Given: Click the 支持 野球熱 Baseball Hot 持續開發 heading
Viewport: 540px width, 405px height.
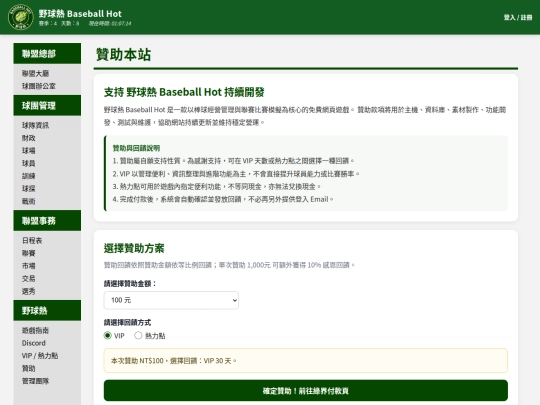Looking at the screenshot, I should coord(184,92).
